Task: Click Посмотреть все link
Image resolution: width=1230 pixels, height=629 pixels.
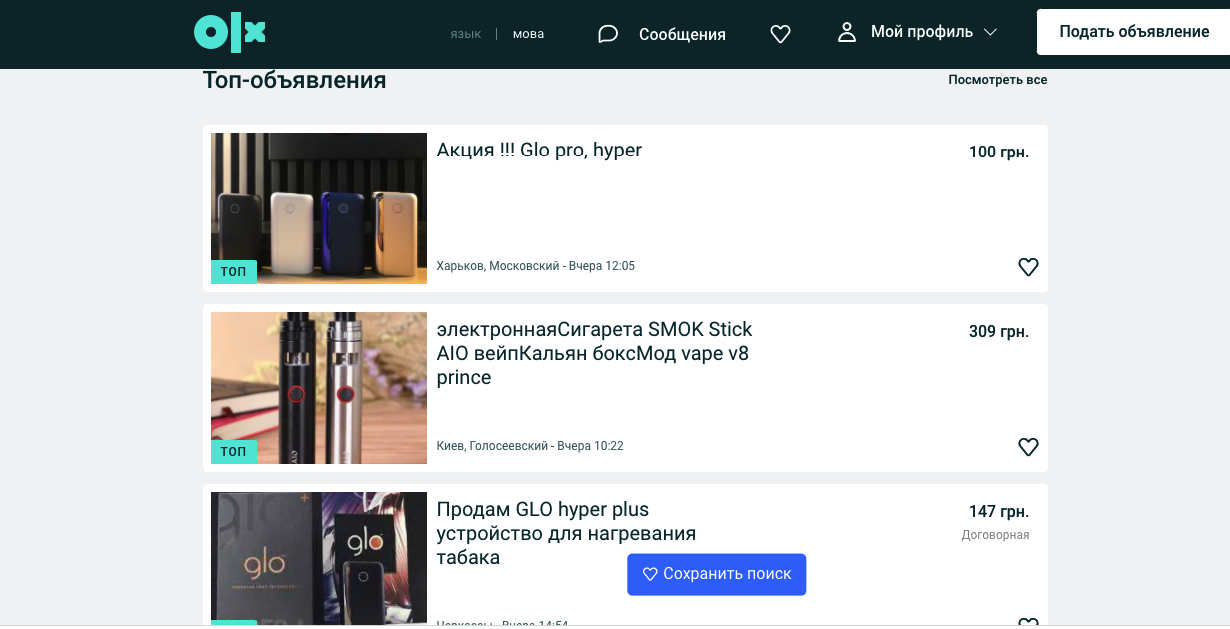Action: tap(998, 80)
